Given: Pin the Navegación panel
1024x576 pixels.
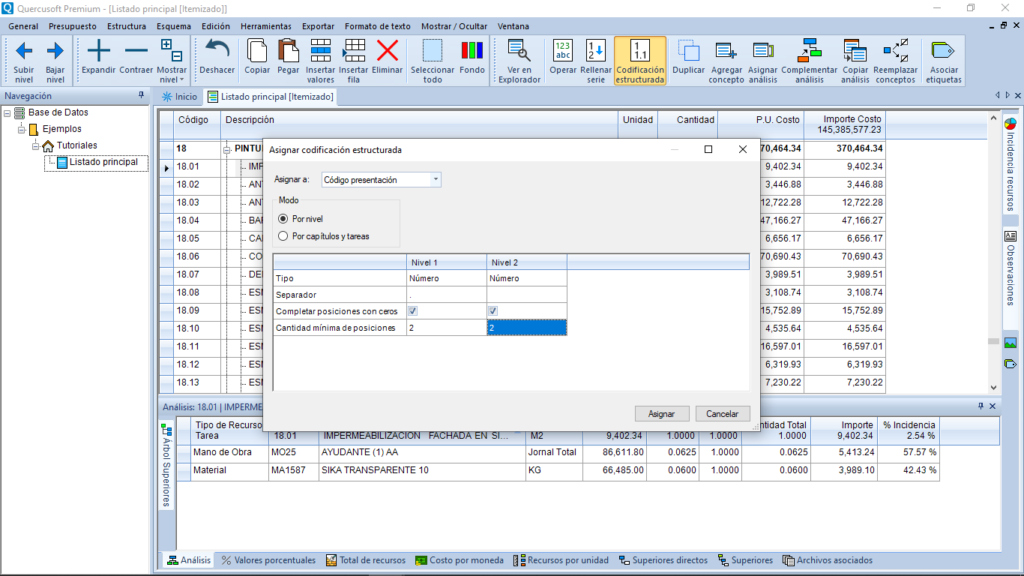Looking at the screenshot, I should [x=141, y=95].
